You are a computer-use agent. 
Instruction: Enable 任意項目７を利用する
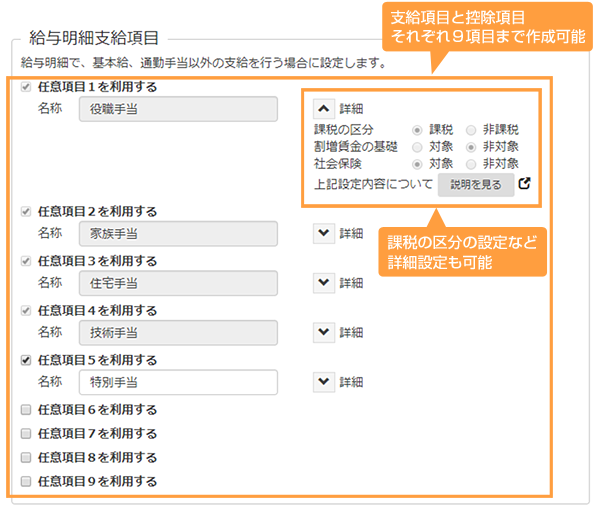(x=26, y=434)
